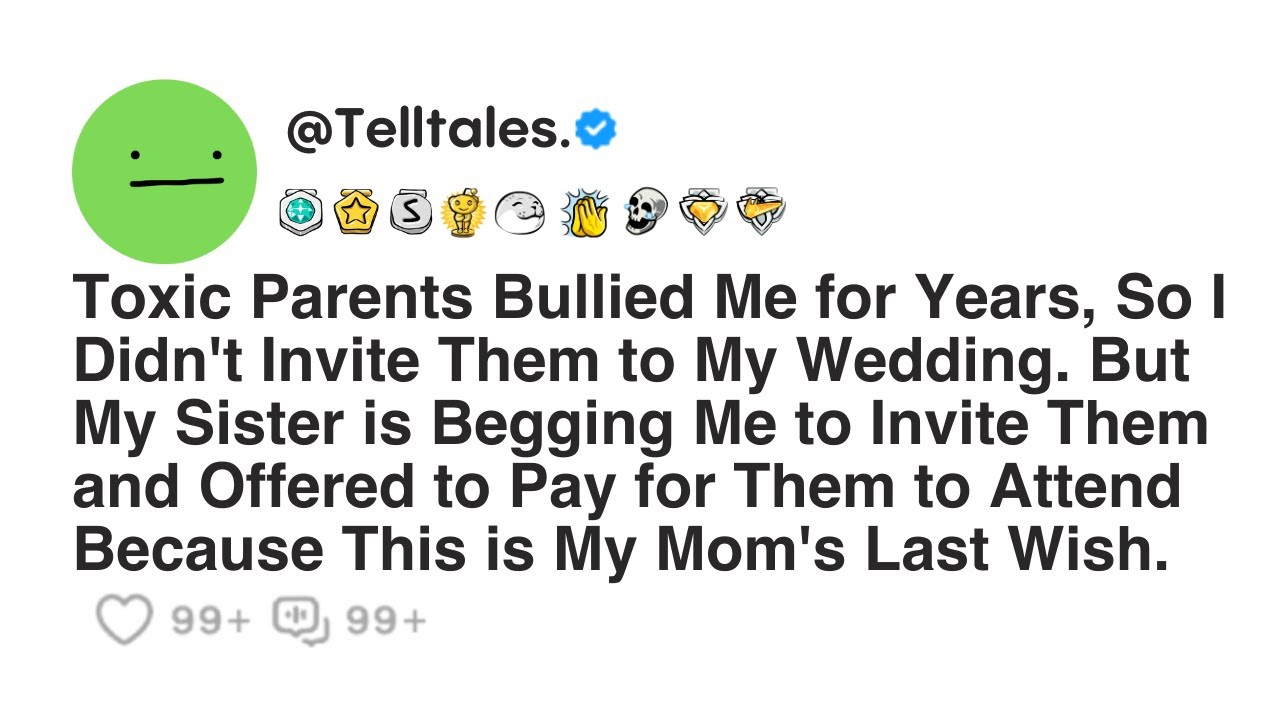The image size is (1280, 720).
Task: Click the gold star award badge
Action: [x=354, y=211]
